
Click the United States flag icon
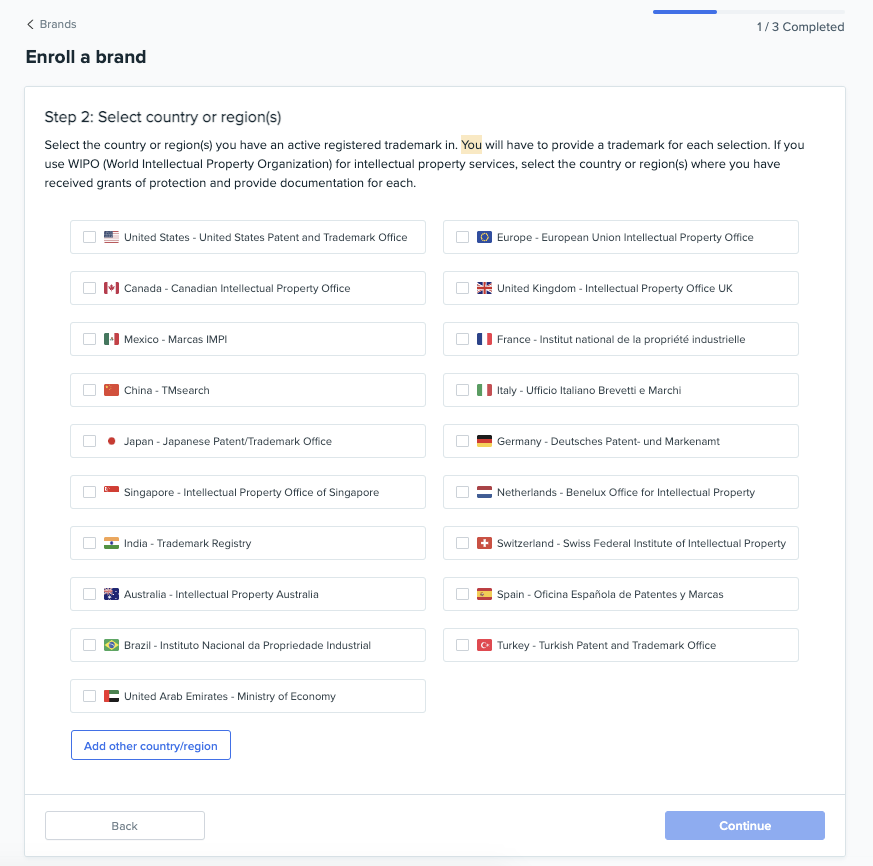111,237
